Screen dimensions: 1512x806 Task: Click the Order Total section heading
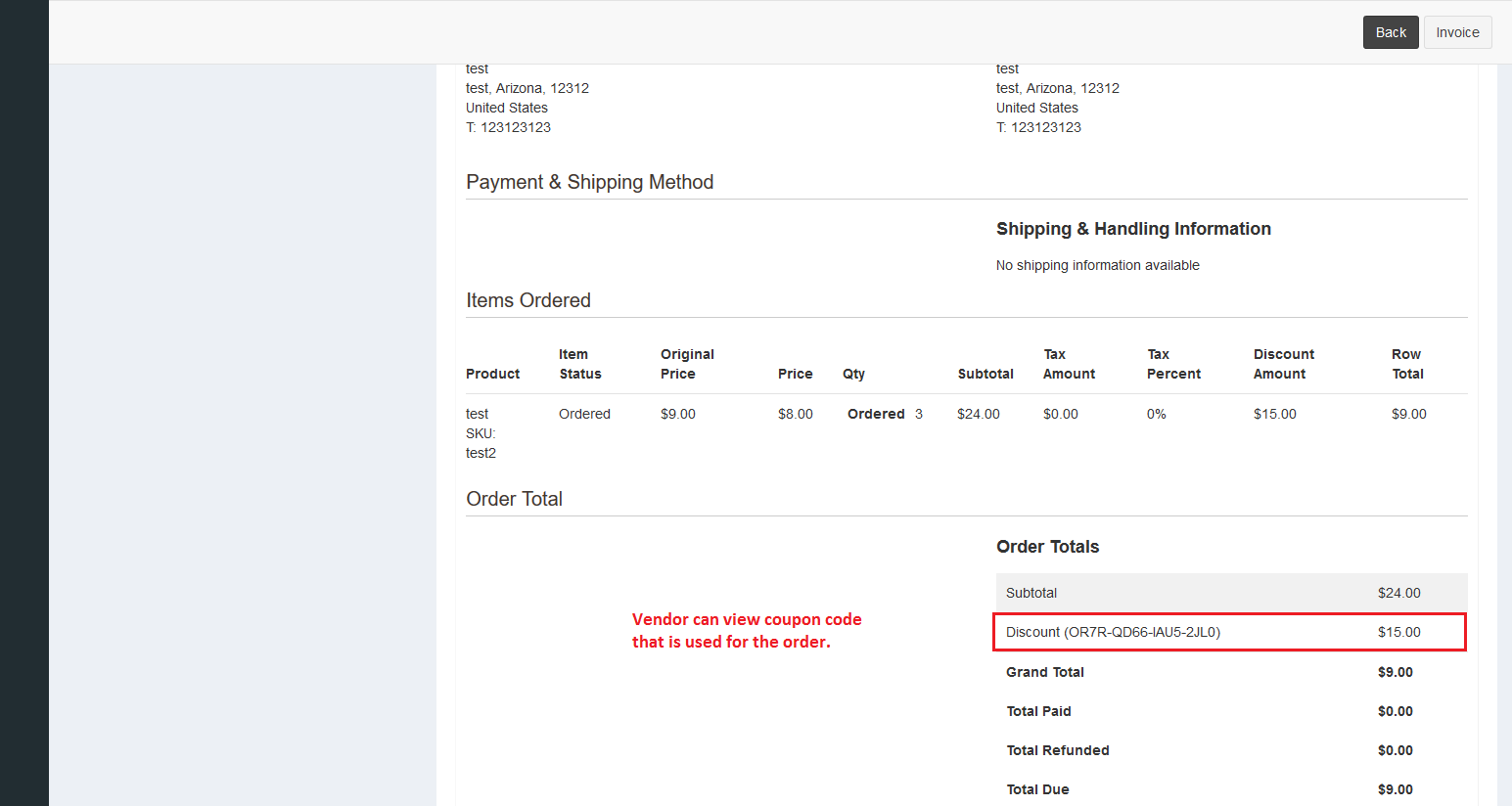point(514,499)
